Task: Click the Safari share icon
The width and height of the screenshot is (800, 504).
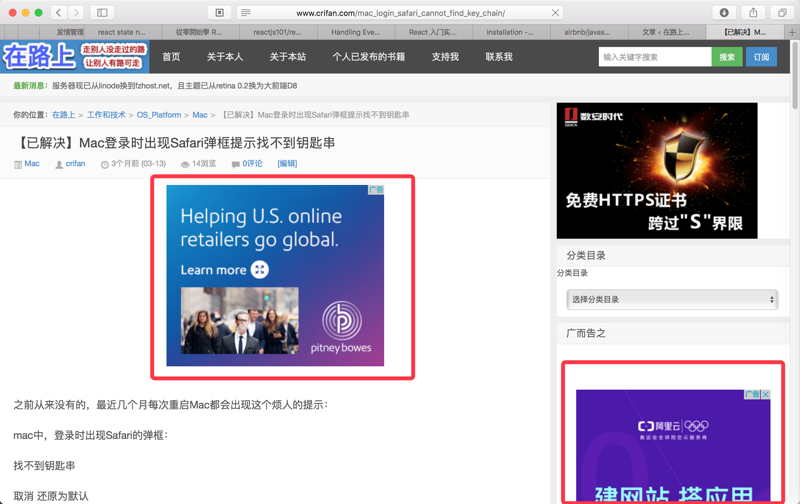Action: 753,12
